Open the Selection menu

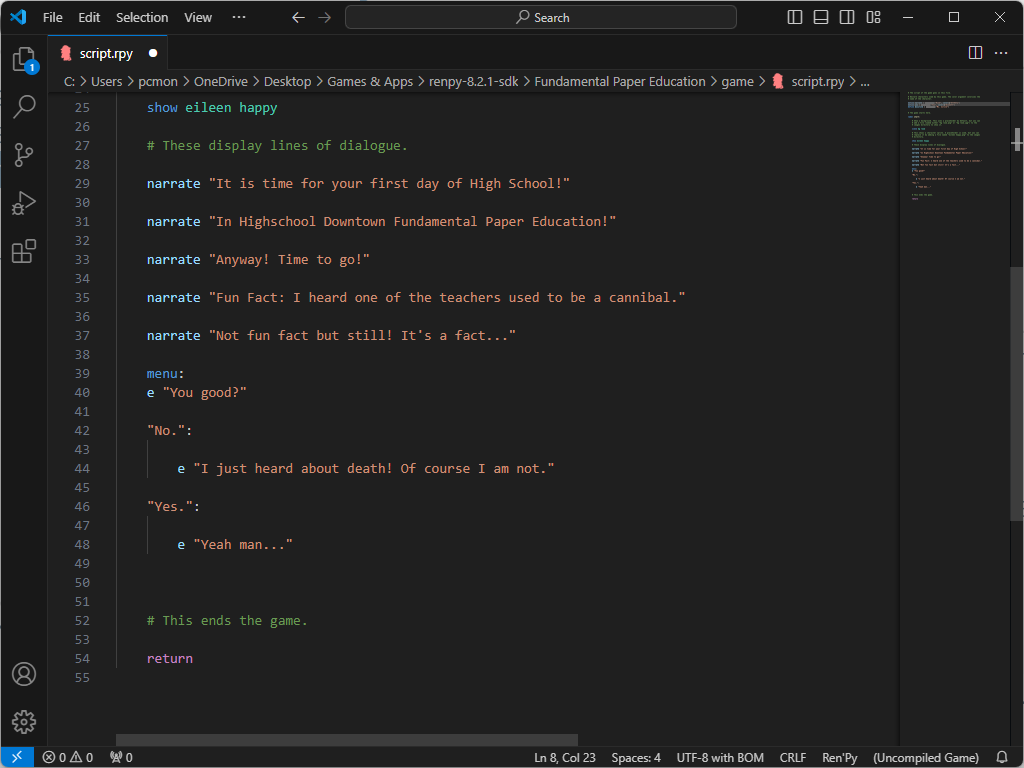point(142,17)
